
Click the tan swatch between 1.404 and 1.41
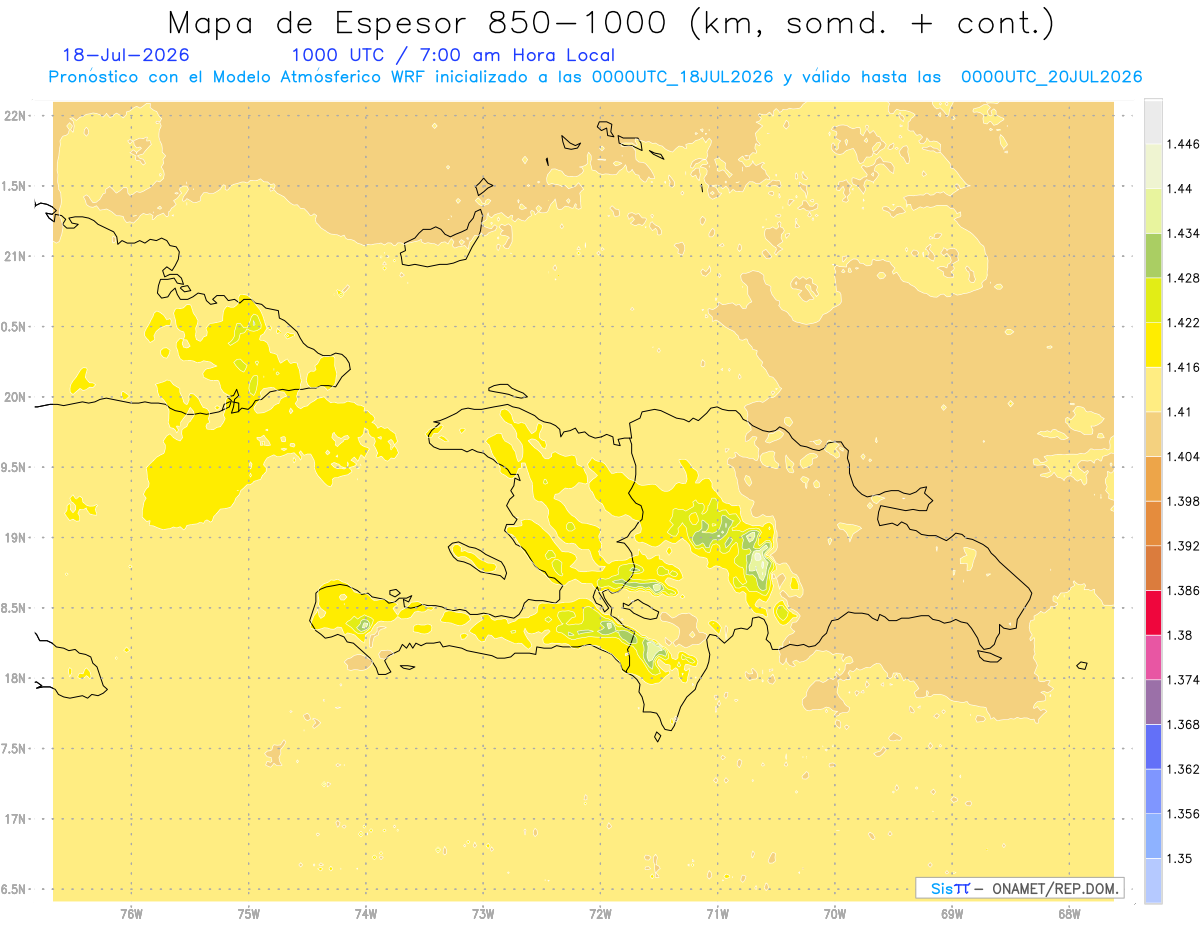tap(1153, 434)
